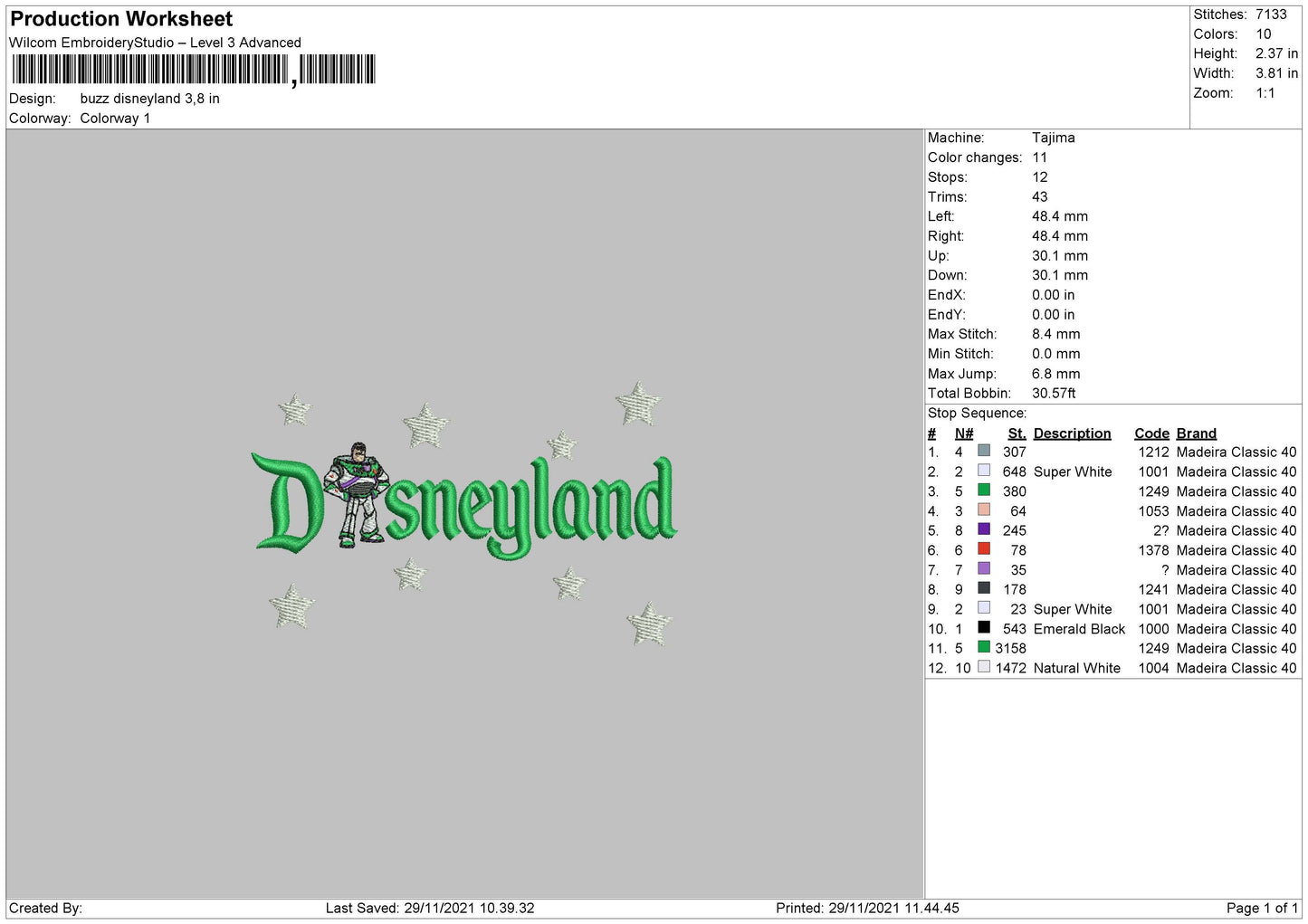Click the Last Saved timestamp 29/11/2021 10.39.32
Viewport: 1308px width, 924px height.
[469, 908]
